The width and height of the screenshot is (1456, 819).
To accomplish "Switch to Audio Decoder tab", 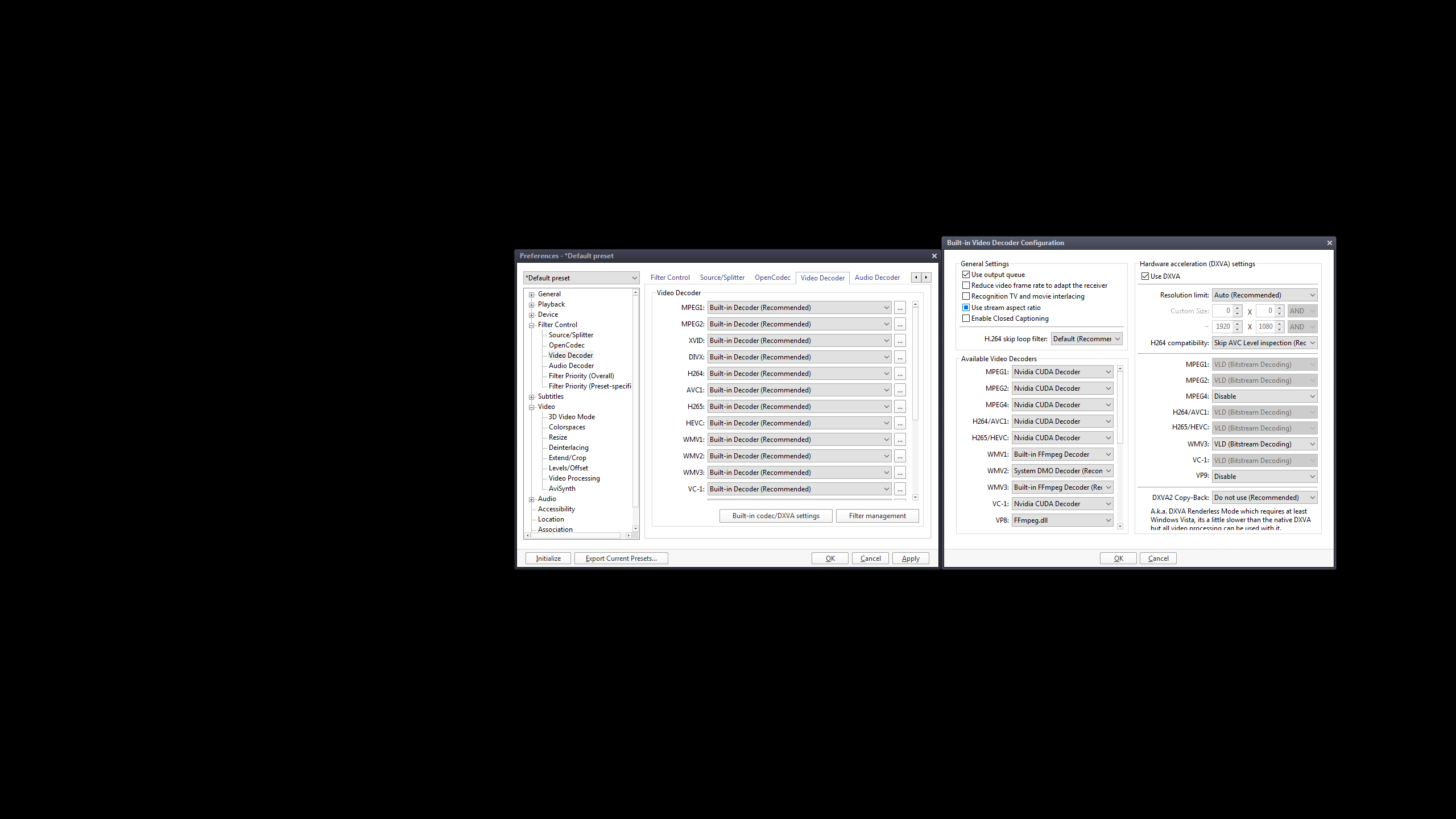I will tap(877, 278).
